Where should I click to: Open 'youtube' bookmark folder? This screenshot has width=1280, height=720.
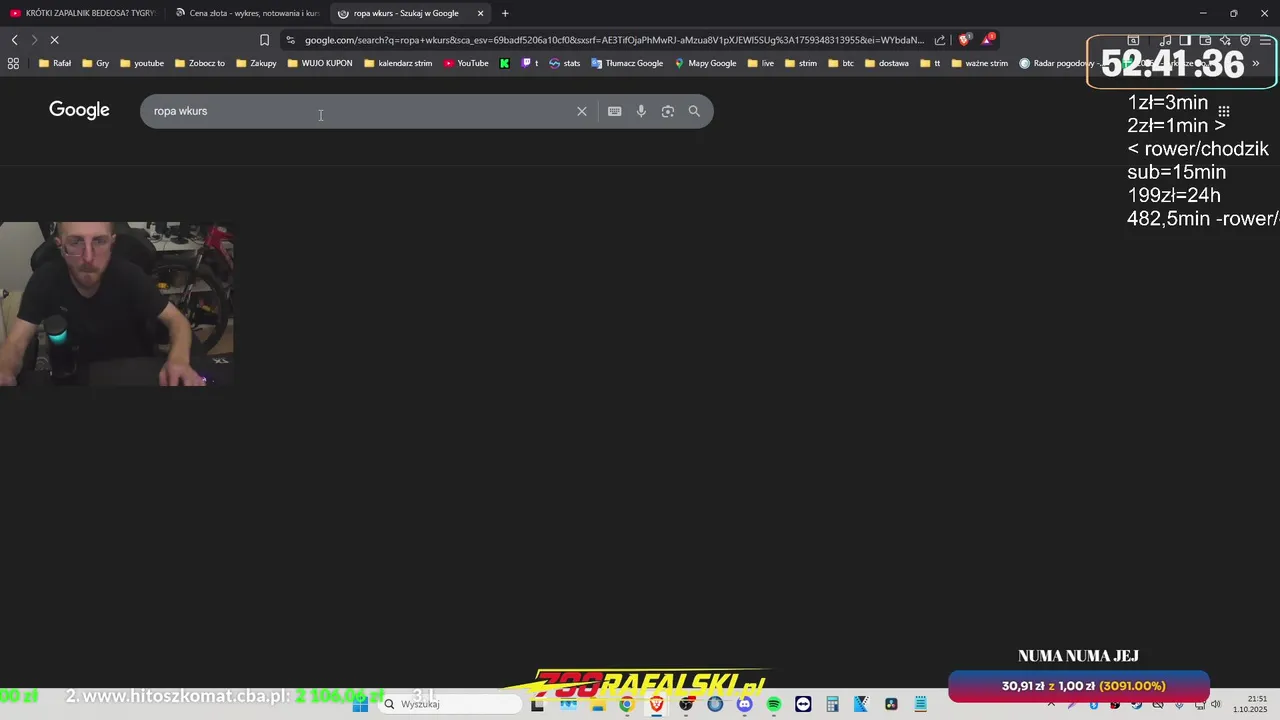point(141,63)
